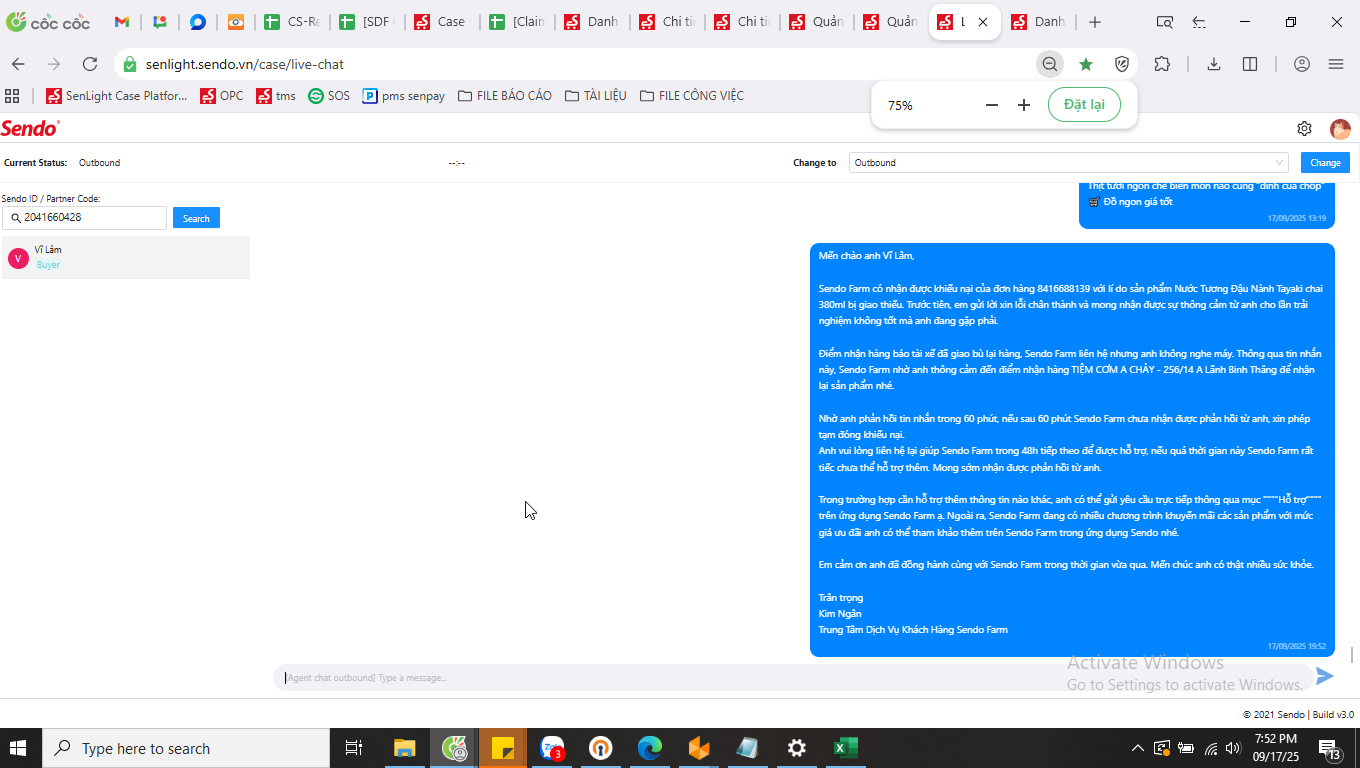
Task: Open the downloads icon
Action: click(x=1214, y=64)
